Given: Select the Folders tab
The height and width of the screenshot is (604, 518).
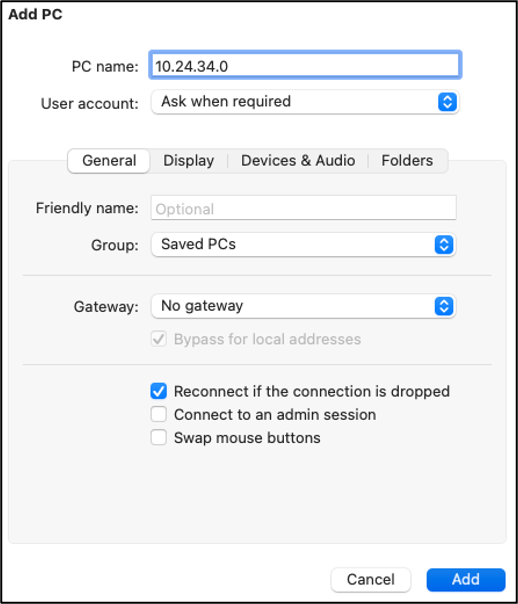Looking at the screenshot, I should click(x=407, y=161).
